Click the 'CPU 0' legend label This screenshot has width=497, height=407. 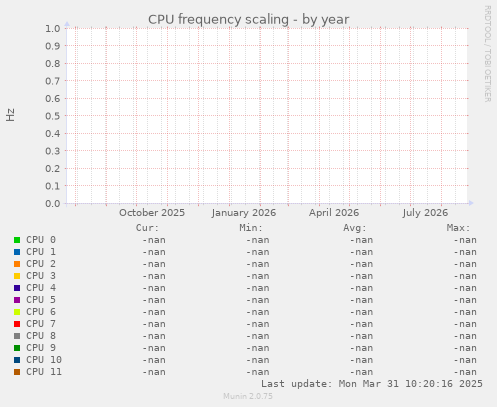tap(41, 240)
